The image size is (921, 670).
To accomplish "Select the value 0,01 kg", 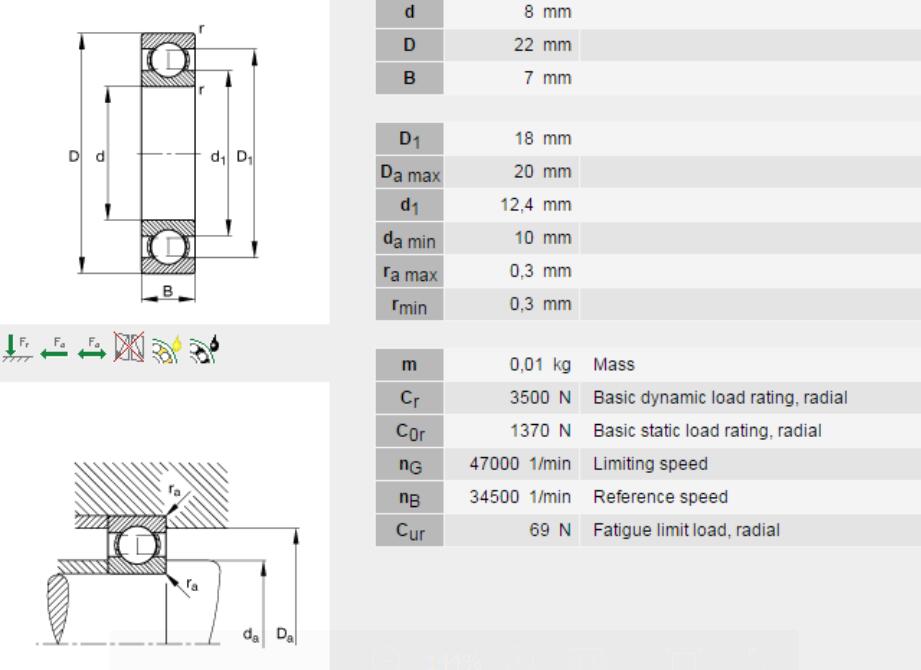I will [540, 365].
